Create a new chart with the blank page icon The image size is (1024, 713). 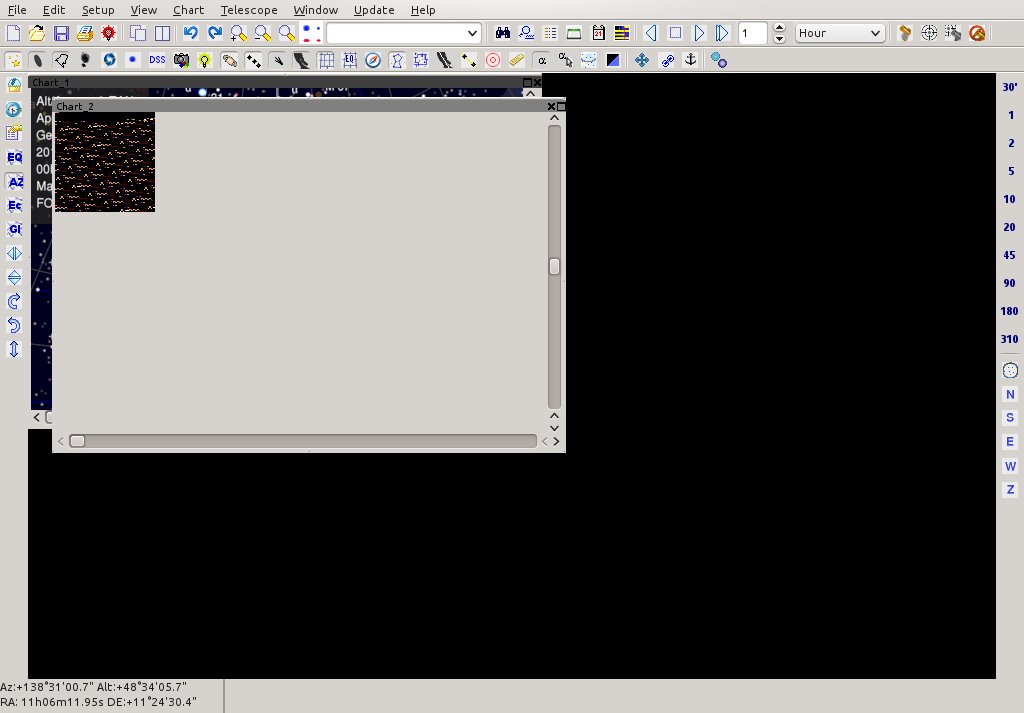pyautogui.click(x=13, y=33)
